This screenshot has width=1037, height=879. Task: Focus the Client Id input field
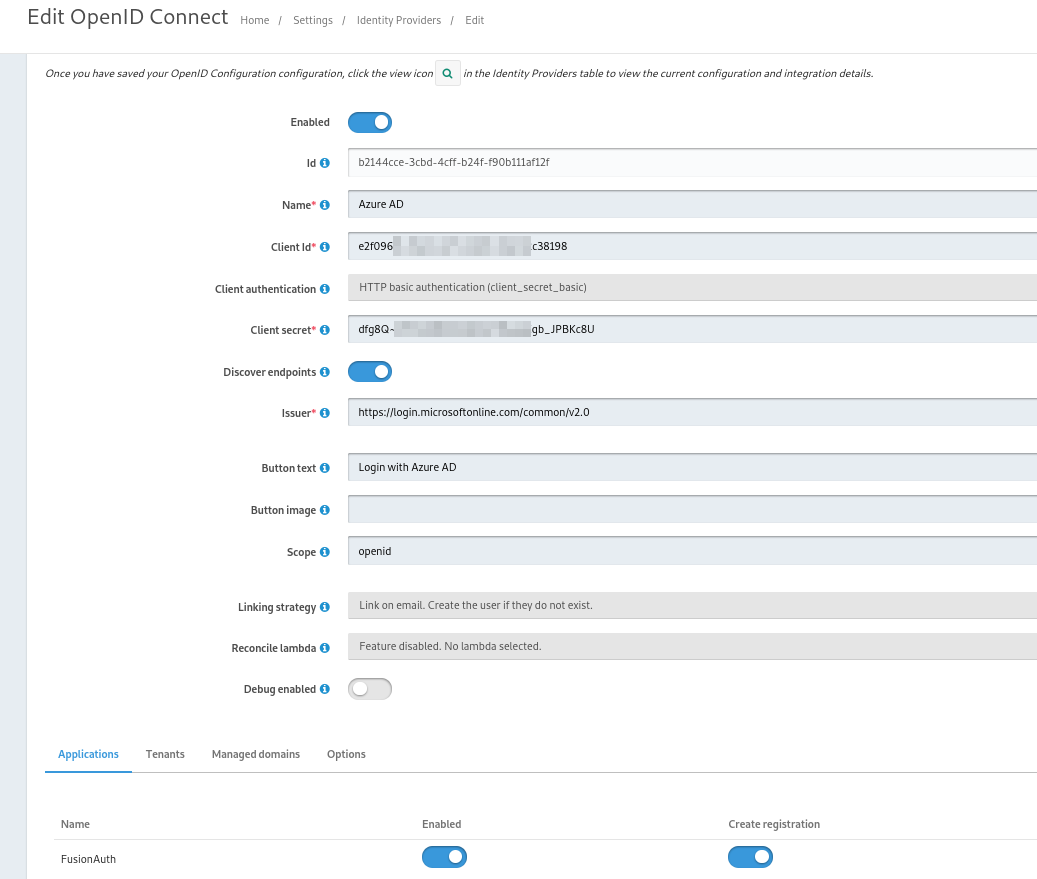click(x=692, y=246)
